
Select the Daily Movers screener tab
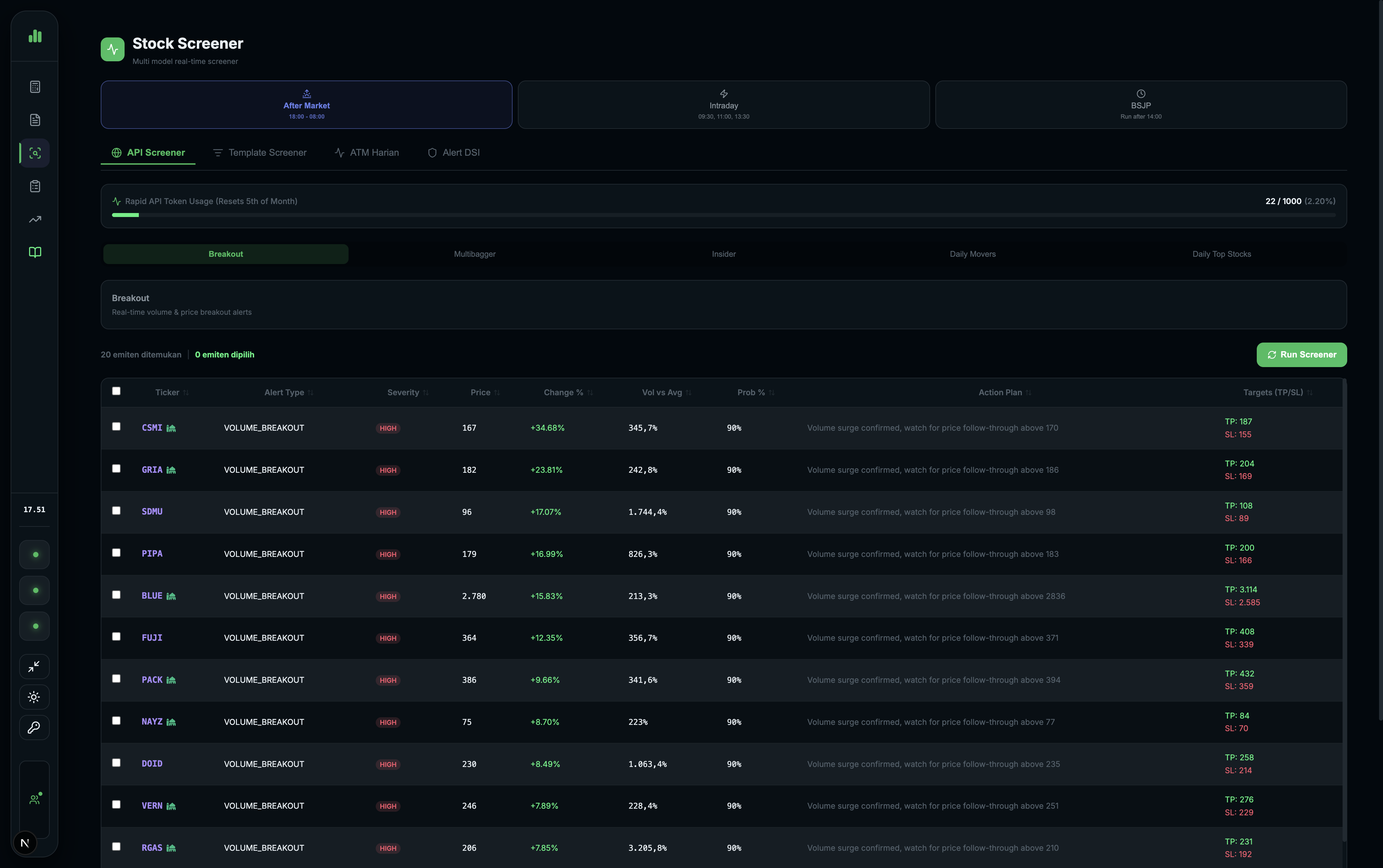tap(972, 254)
